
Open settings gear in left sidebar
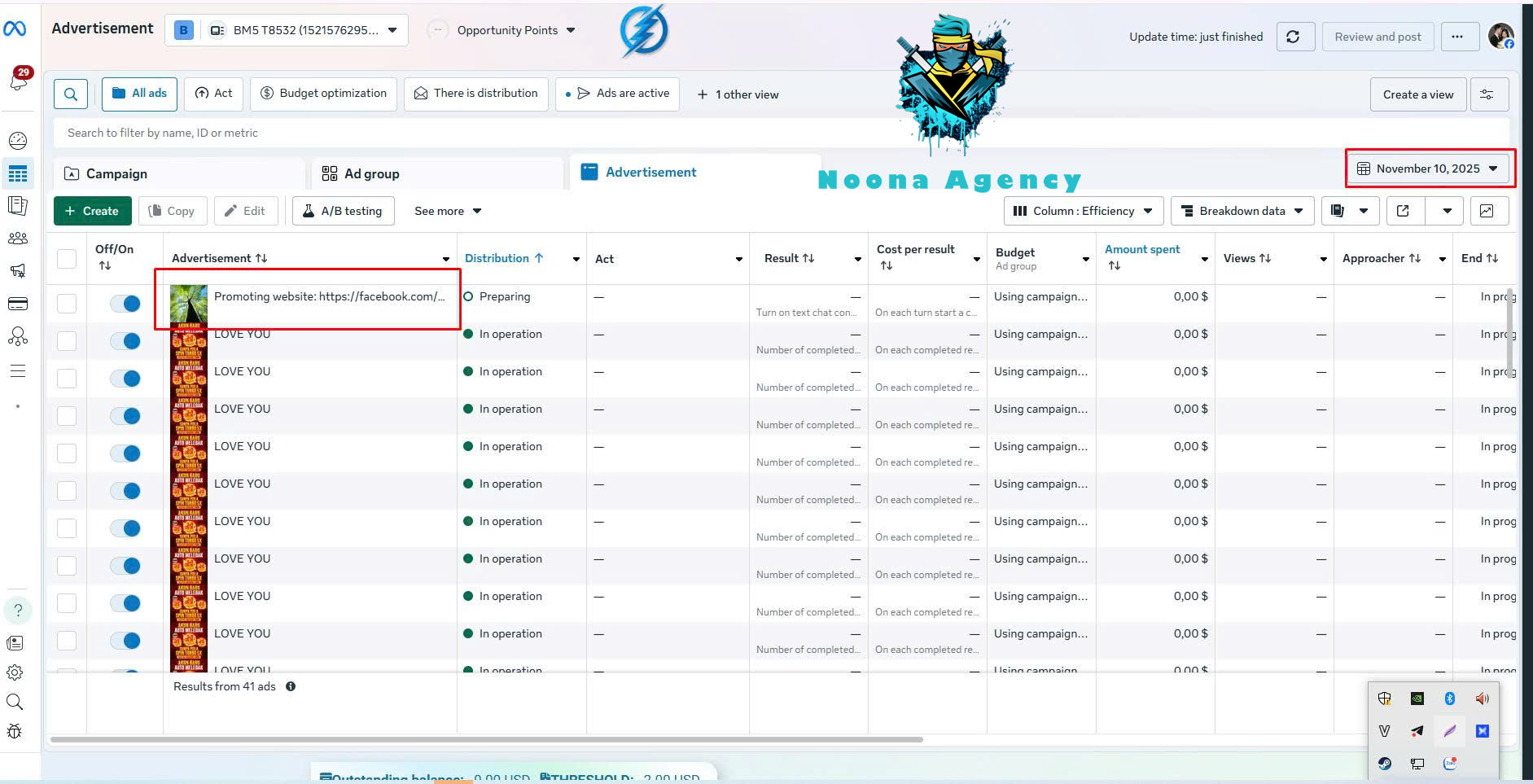pos(15,672)
